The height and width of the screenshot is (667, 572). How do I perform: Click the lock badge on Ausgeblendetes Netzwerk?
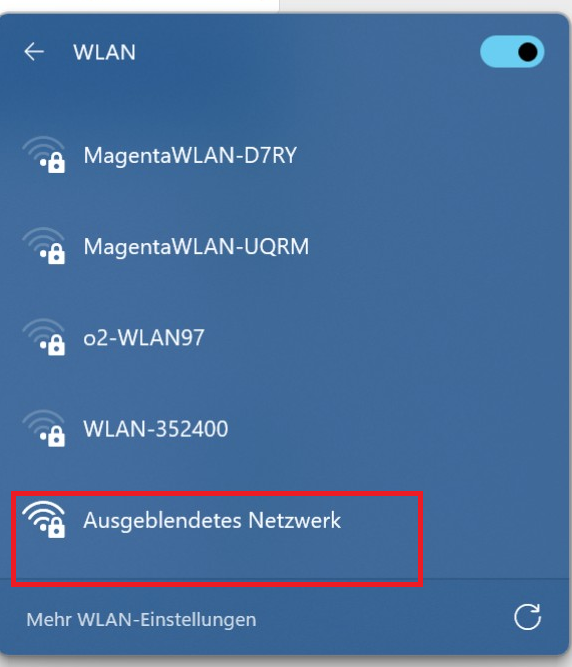[56, 528]
